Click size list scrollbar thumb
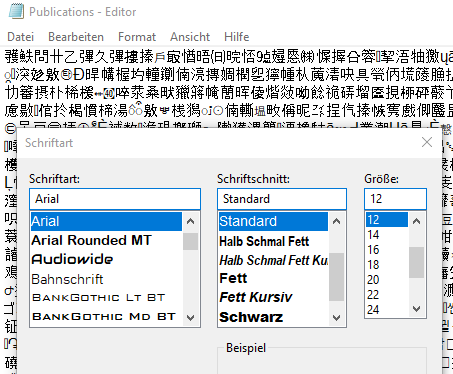 coord(416,262)
